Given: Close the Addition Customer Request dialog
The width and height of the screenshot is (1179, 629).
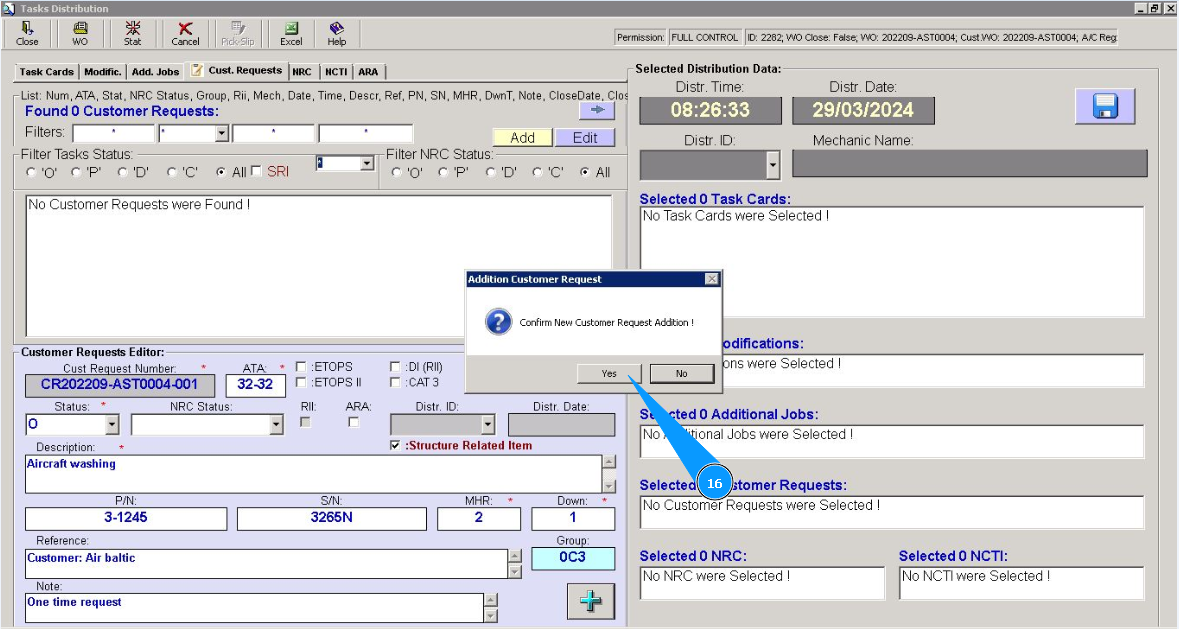Looking at the screenshot, I should tap(711, 279).
